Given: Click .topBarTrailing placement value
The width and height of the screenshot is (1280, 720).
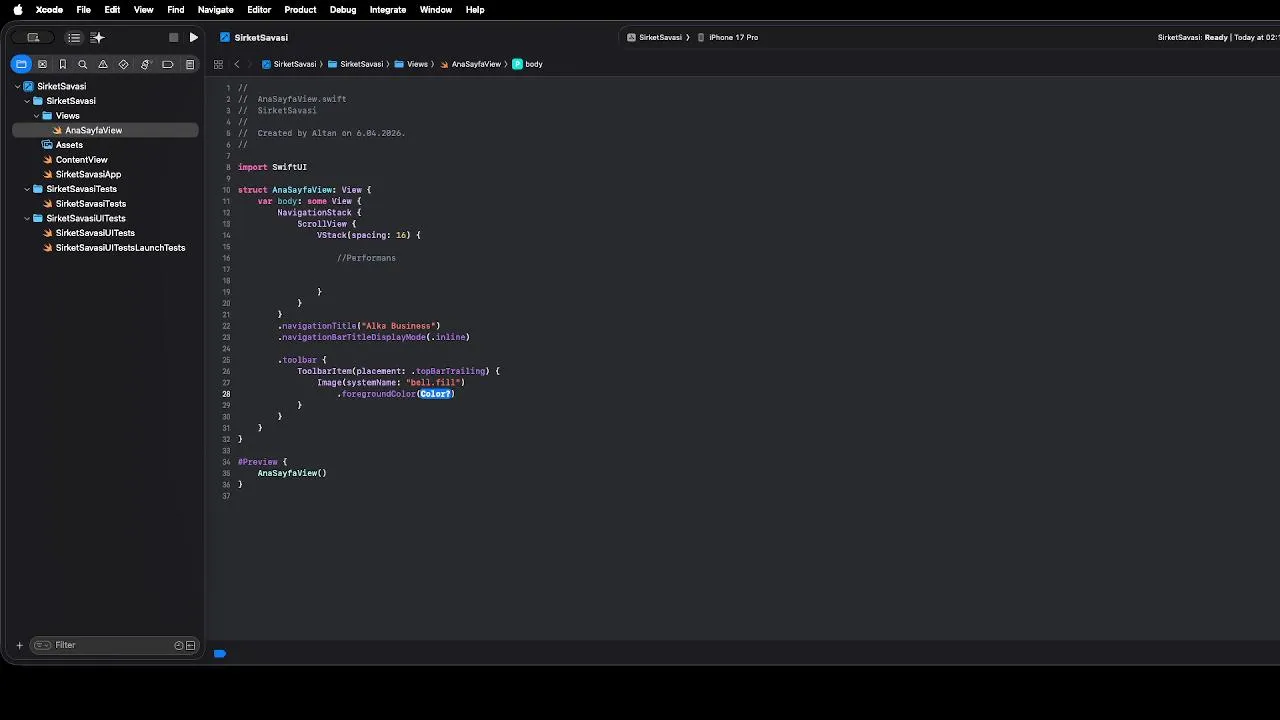Looking at the screenshot, I should tap(449, 371).
